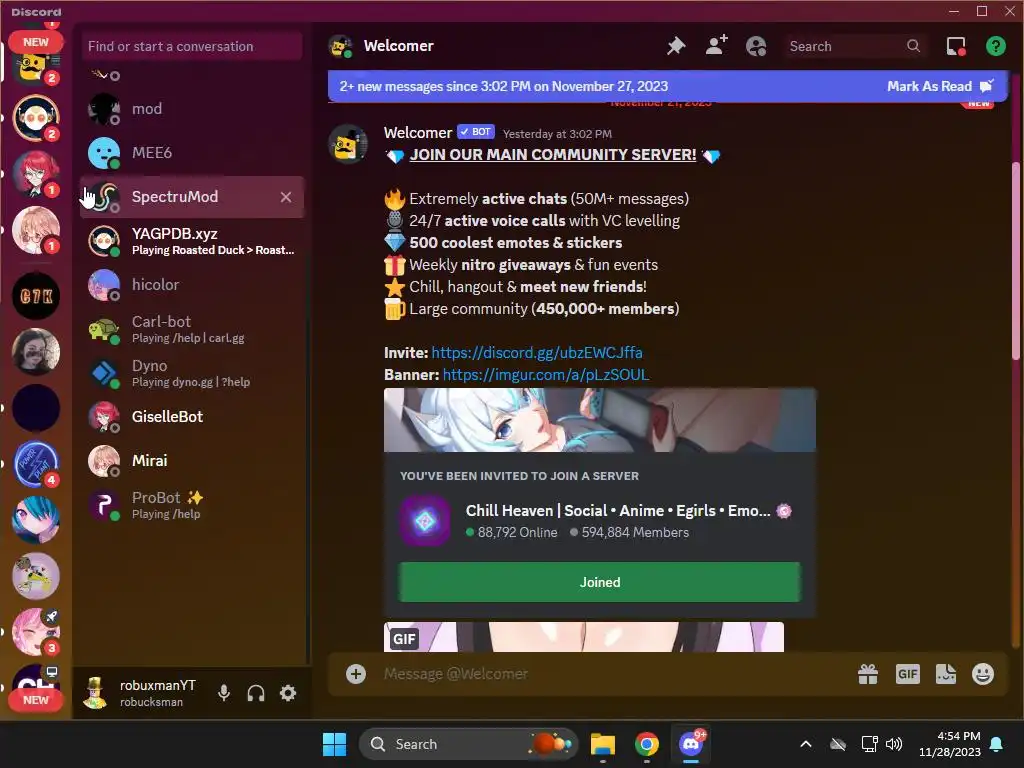Click the plus attach button in message bar
Image resolution: width=1024 pixels, height=768 pixels.
pyautogui.click(x=356, y=674)
